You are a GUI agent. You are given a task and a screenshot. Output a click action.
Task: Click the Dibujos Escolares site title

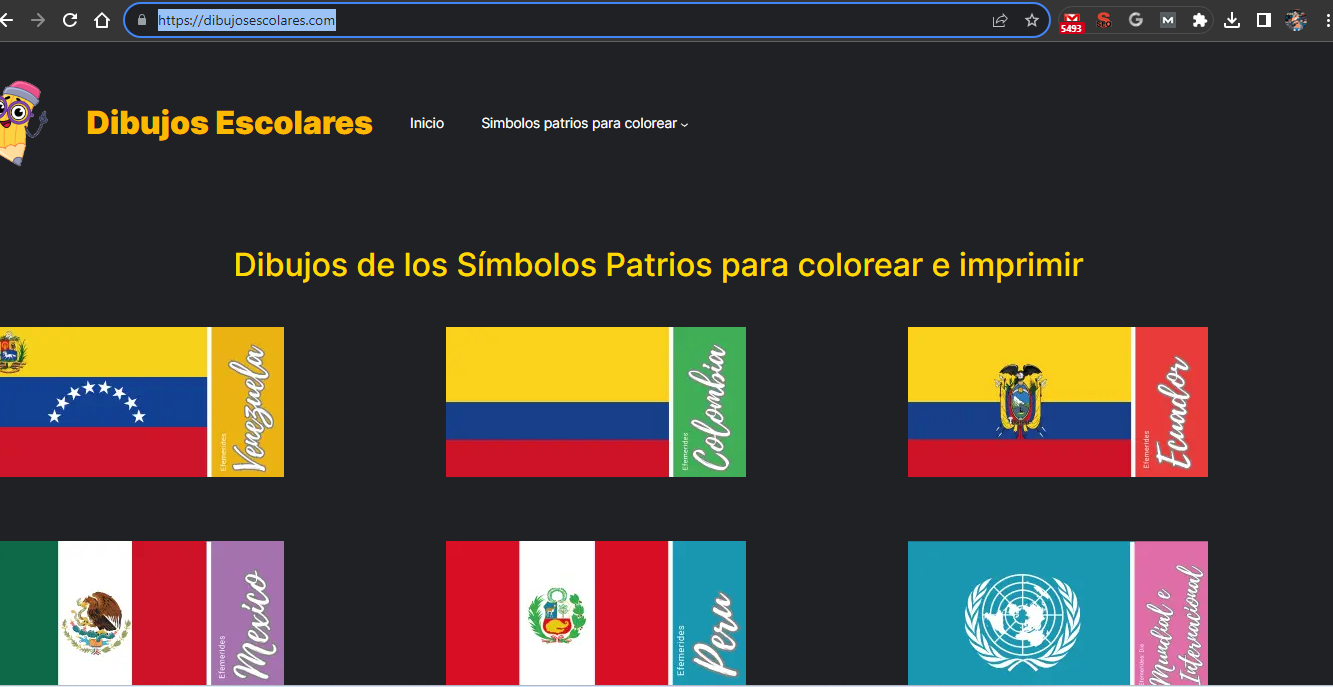(x=229, y=123)
